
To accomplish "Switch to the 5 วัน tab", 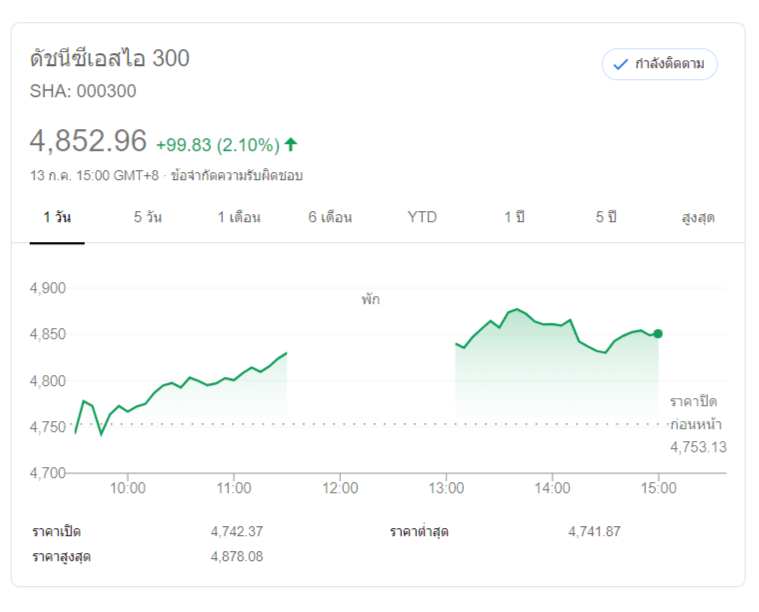I will click(148, 217).
